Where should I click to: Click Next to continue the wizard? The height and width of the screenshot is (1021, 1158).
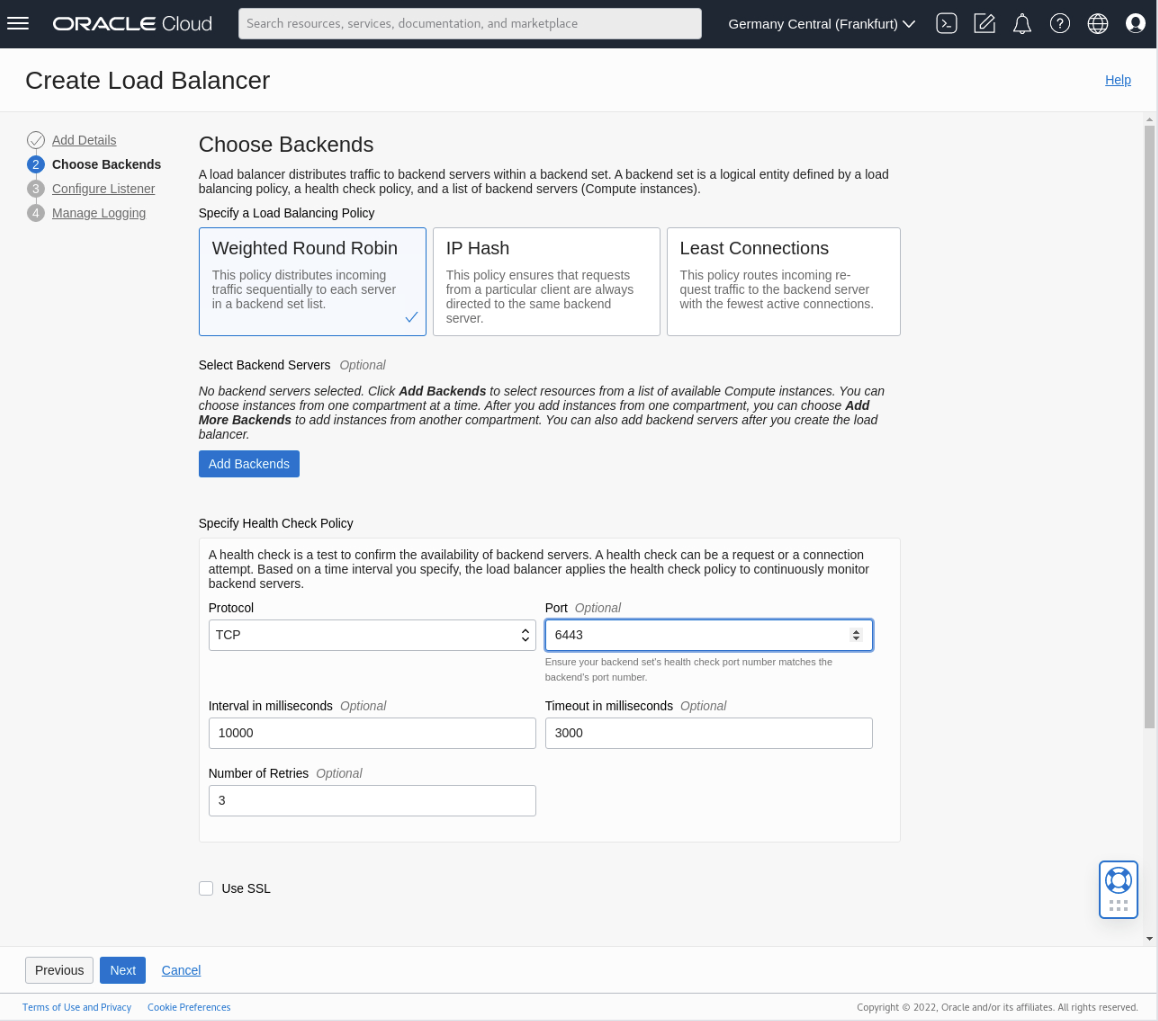122,970
